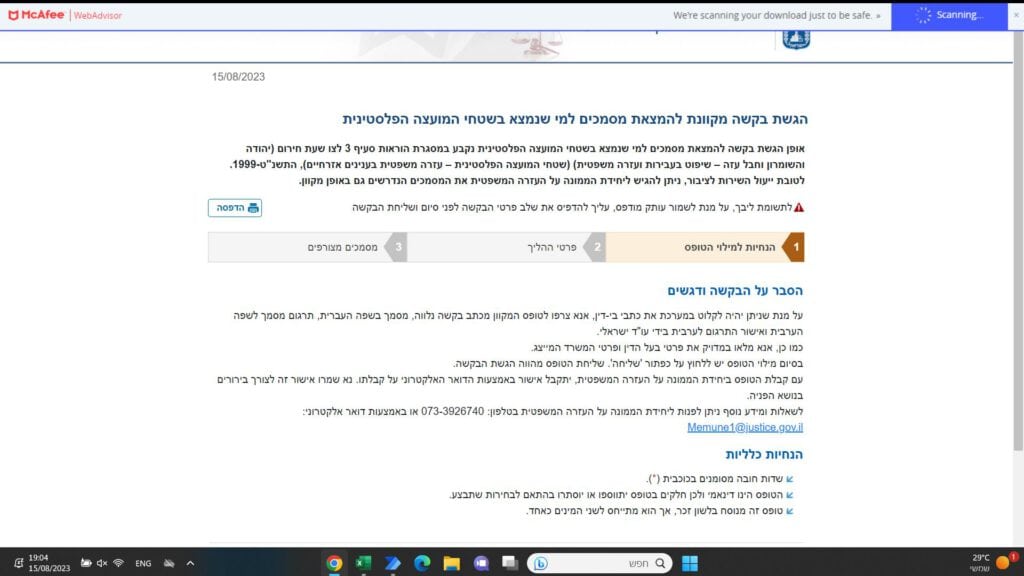Screen dimensions: 1024x576
Task: Click the muted speaker volume icon
Action: (101, 563)
